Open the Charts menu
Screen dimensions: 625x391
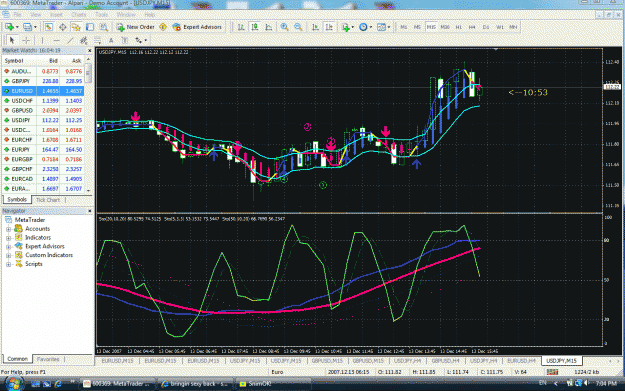[x=79, y=15]
